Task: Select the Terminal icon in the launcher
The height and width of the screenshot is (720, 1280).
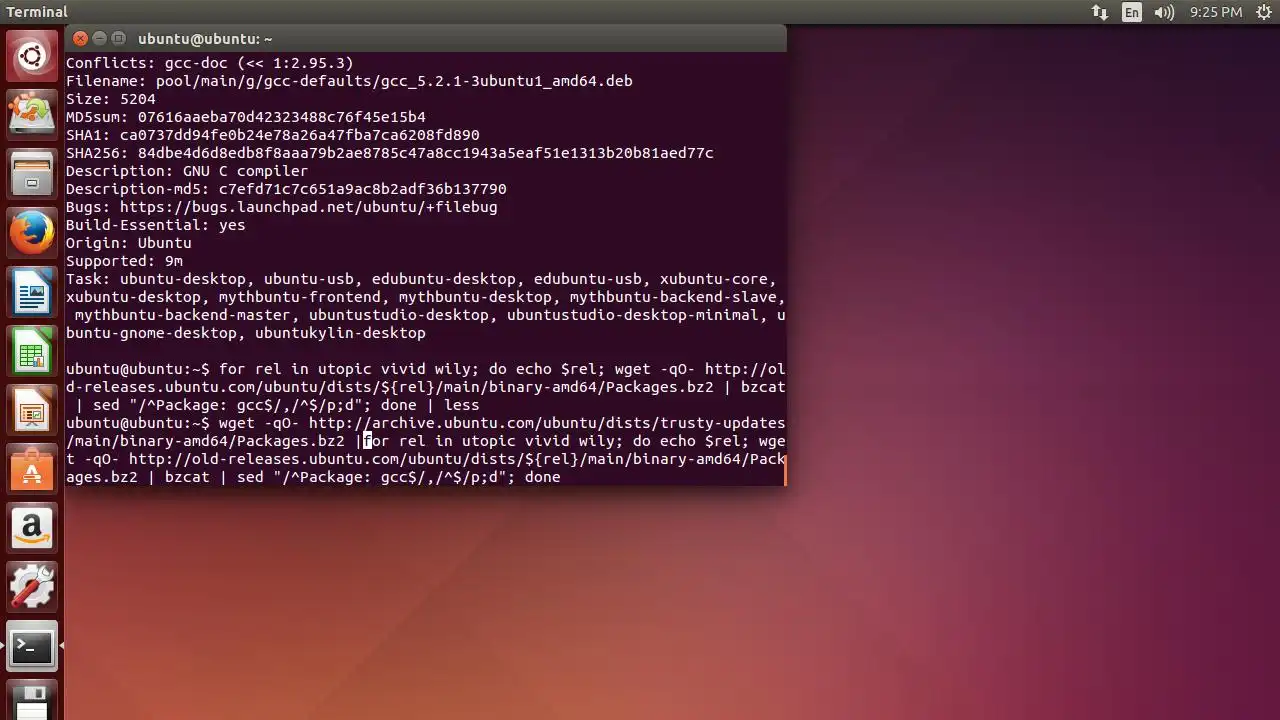Action: (32, 648)
